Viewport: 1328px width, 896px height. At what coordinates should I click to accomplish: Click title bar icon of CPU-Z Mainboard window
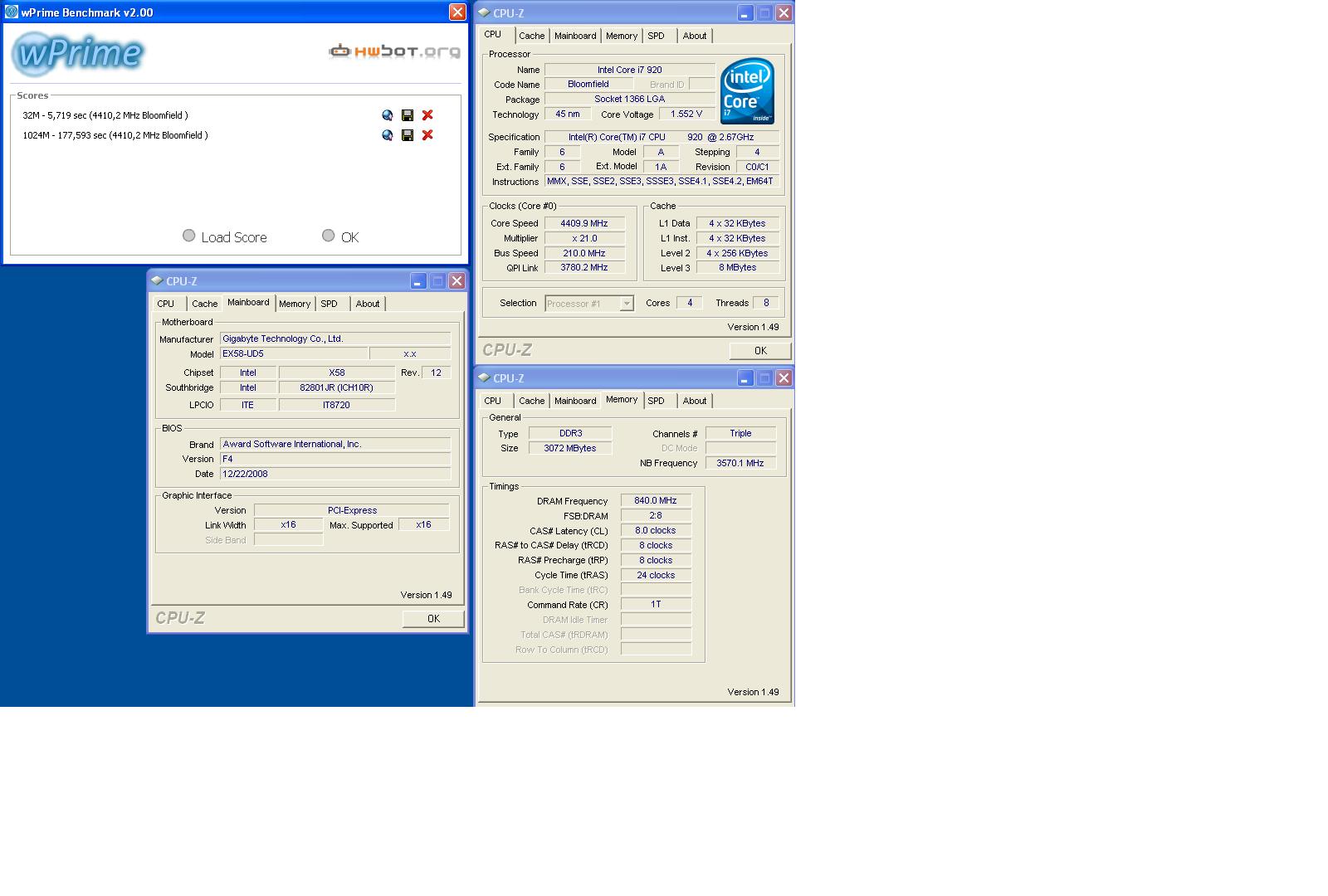click(x=157, y=280)
